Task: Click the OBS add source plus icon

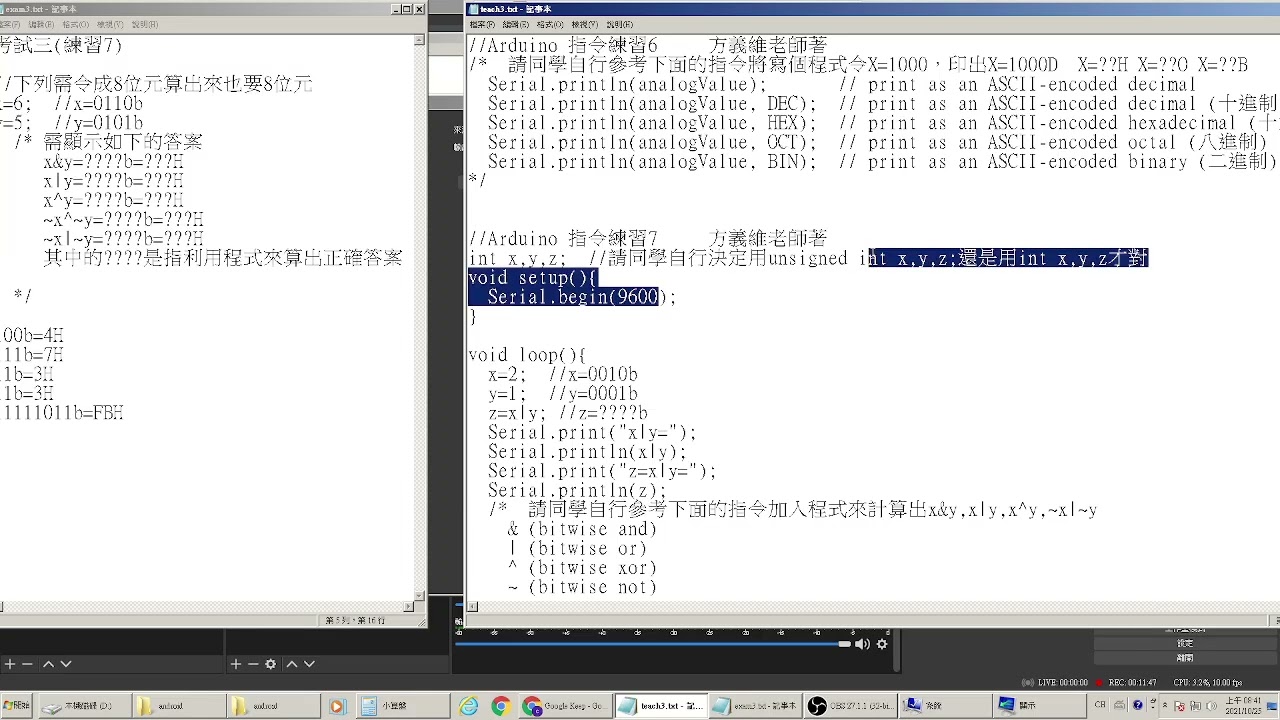Action: [x=236, y=664]
